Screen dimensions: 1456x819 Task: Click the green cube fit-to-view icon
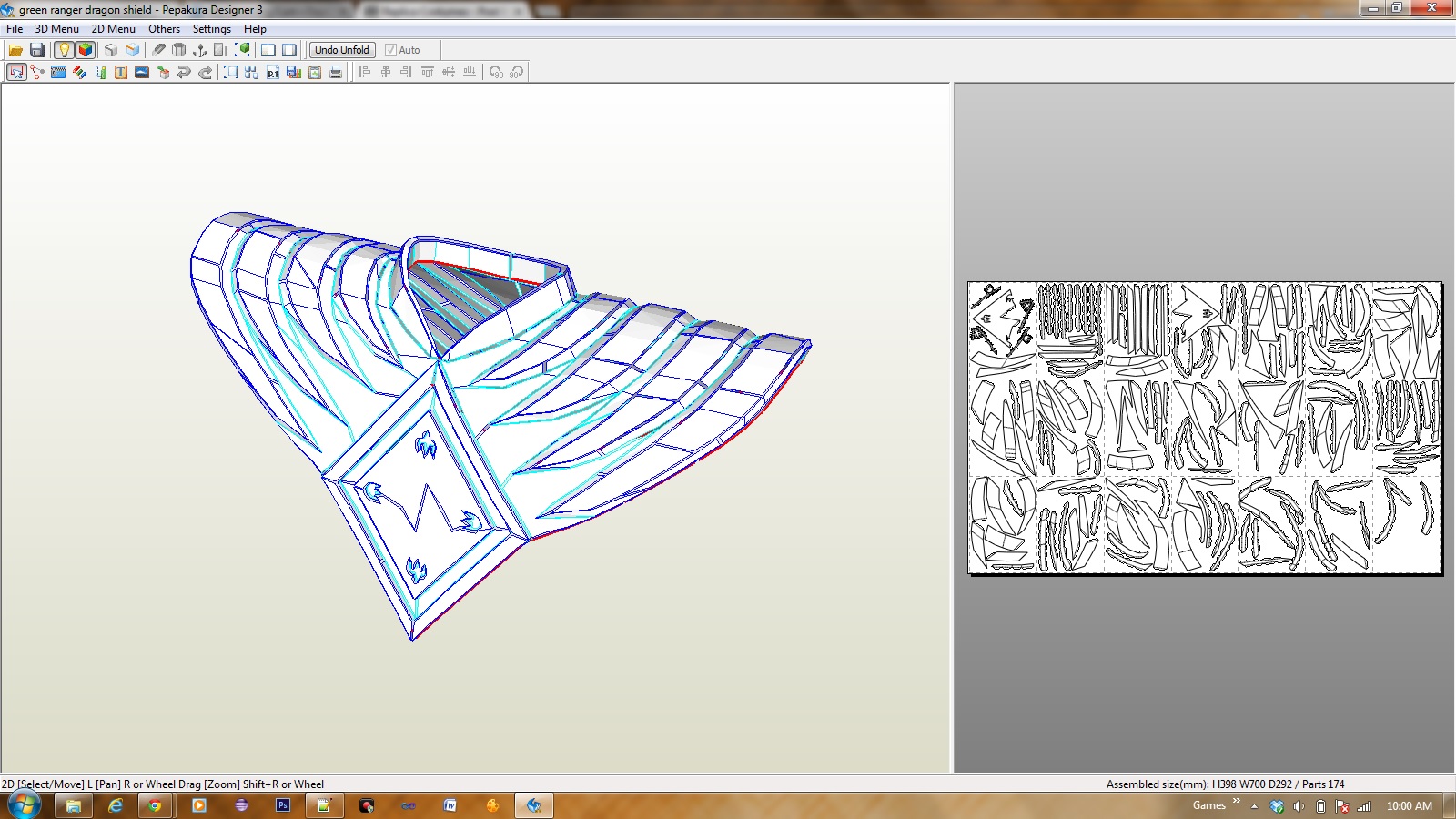pos(243,50)
